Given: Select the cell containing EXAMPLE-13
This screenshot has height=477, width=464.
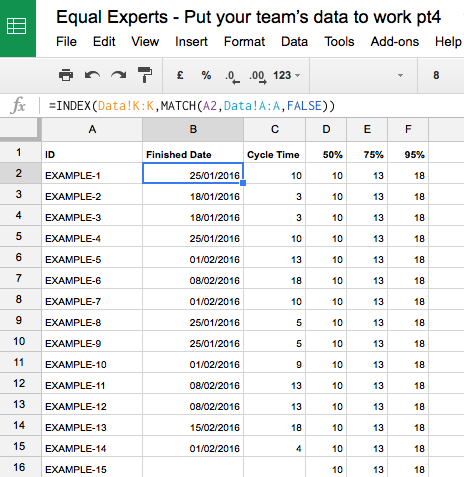Looking at the screenshot, I should coord(92,426).
